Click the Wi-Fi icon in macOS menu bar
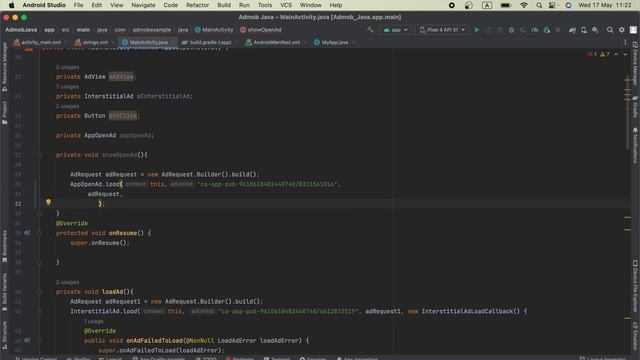Image resolution: width=640 pixels, height=360 pixels. (524, 5)
